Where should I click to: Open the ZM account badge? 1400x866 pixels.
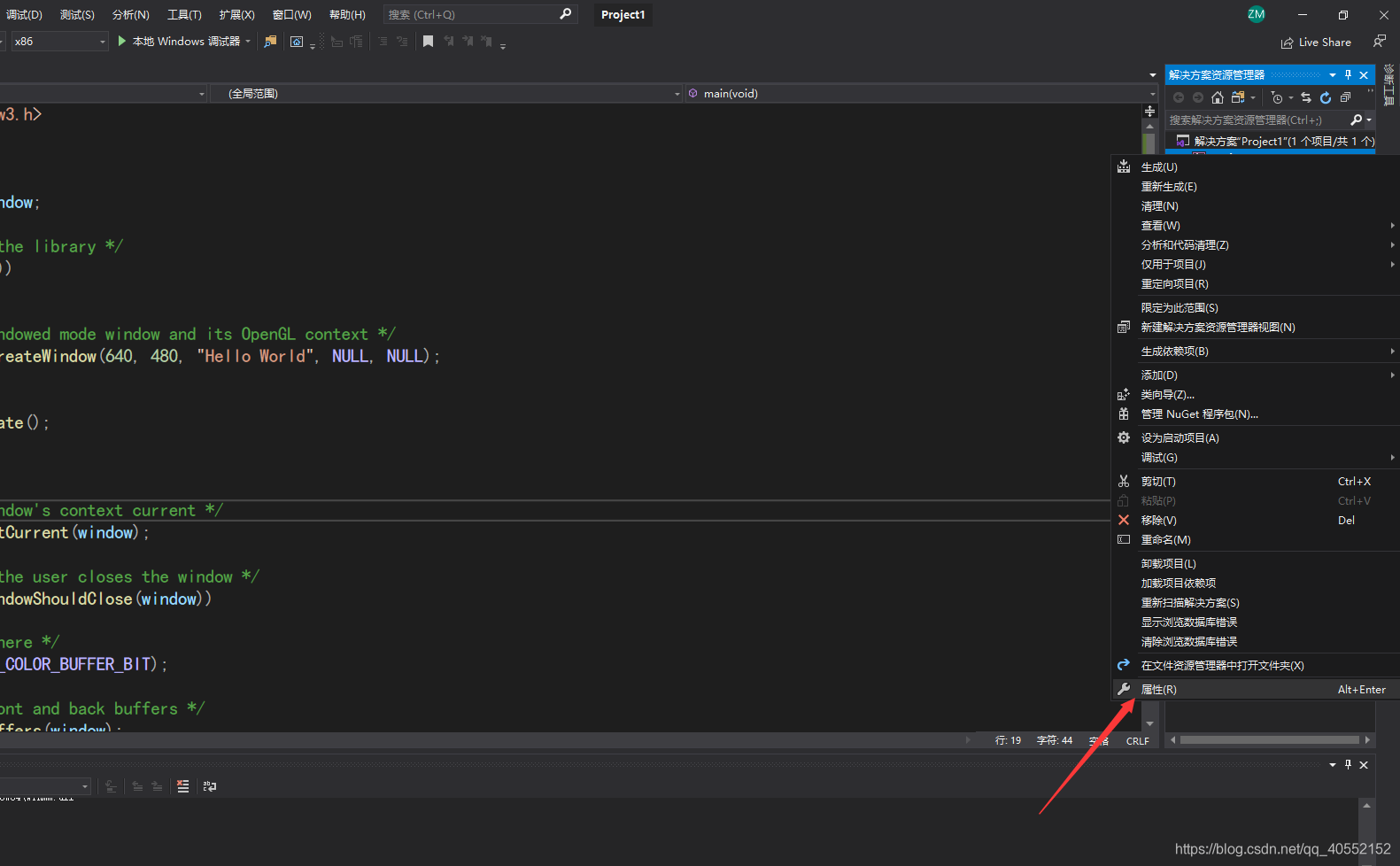point(1256,14)
